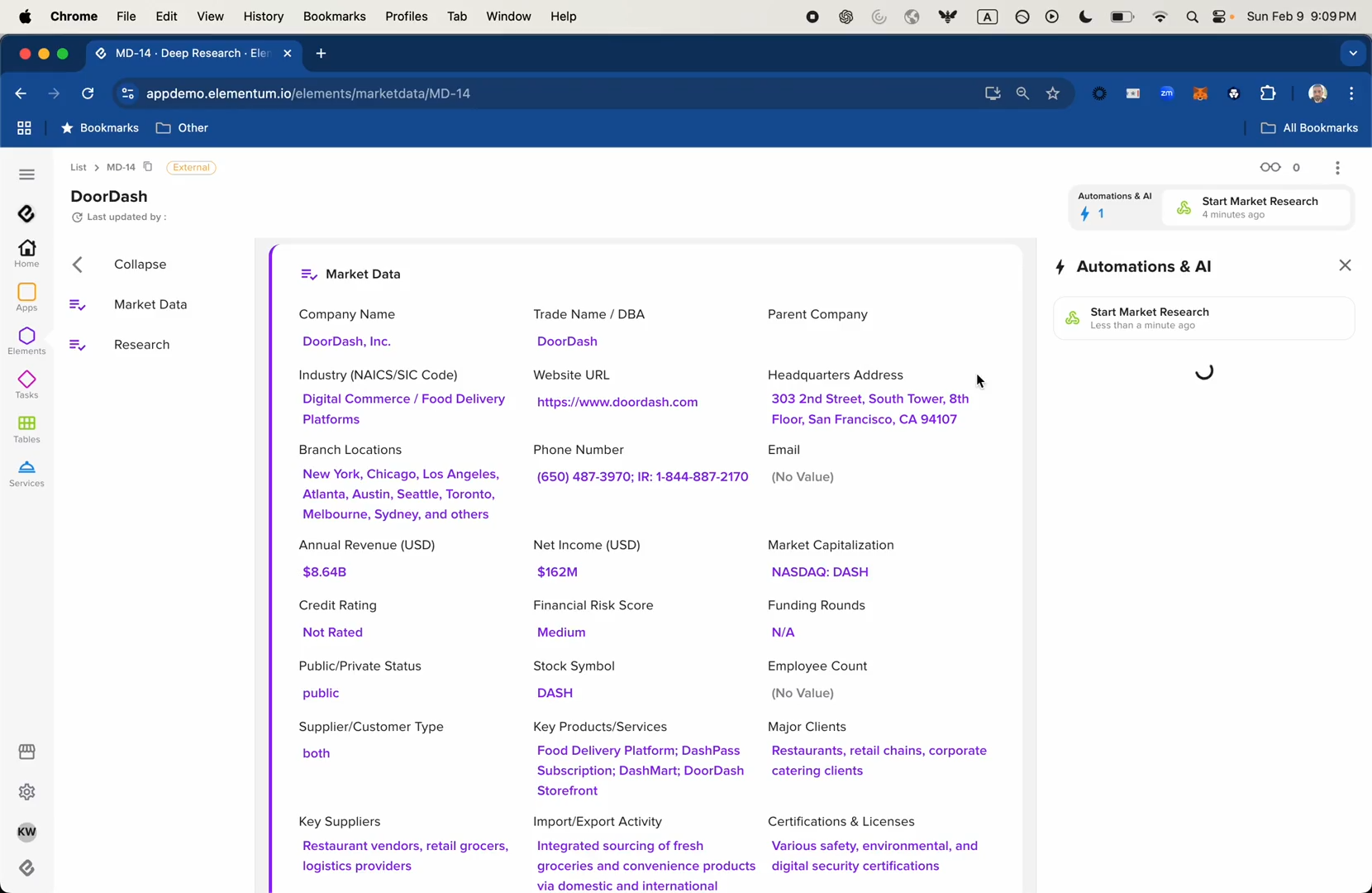Viewport: 1372px width, 893px height.
Task: Open the Chrome extensions puzzle icon
Action: [x=1268, y=93]
